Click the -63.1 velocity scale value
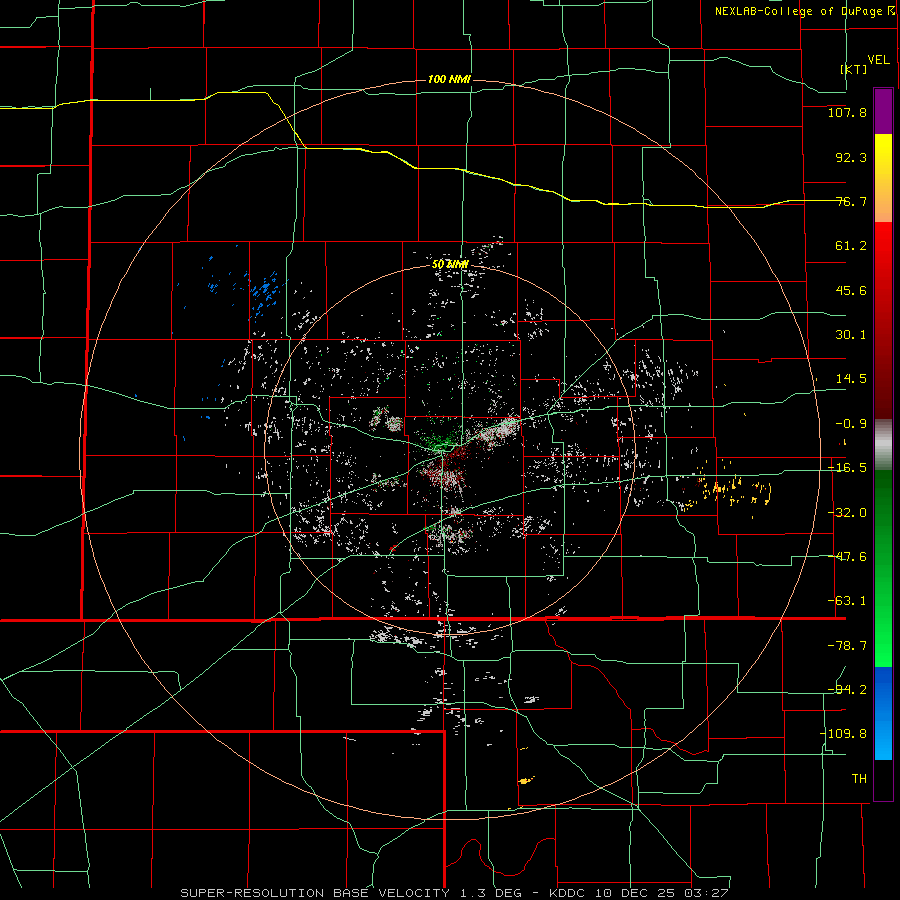Screen dimensions: 900x900 click(x=847, y=601)
